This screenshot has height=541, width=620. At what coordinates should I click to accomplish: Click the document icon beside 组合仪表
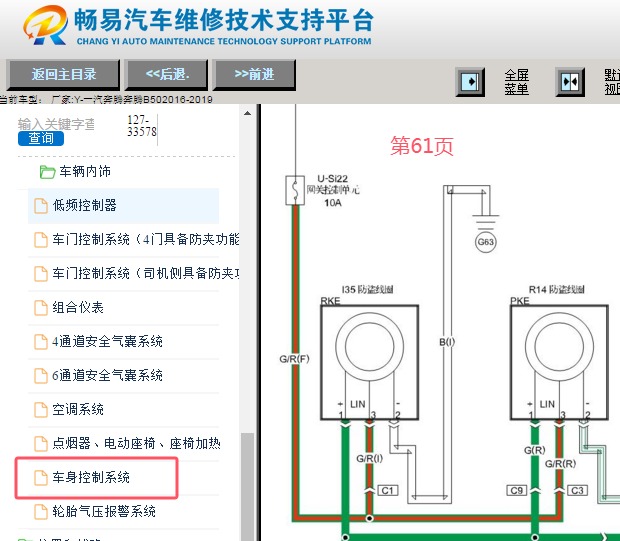click(41, 308)
